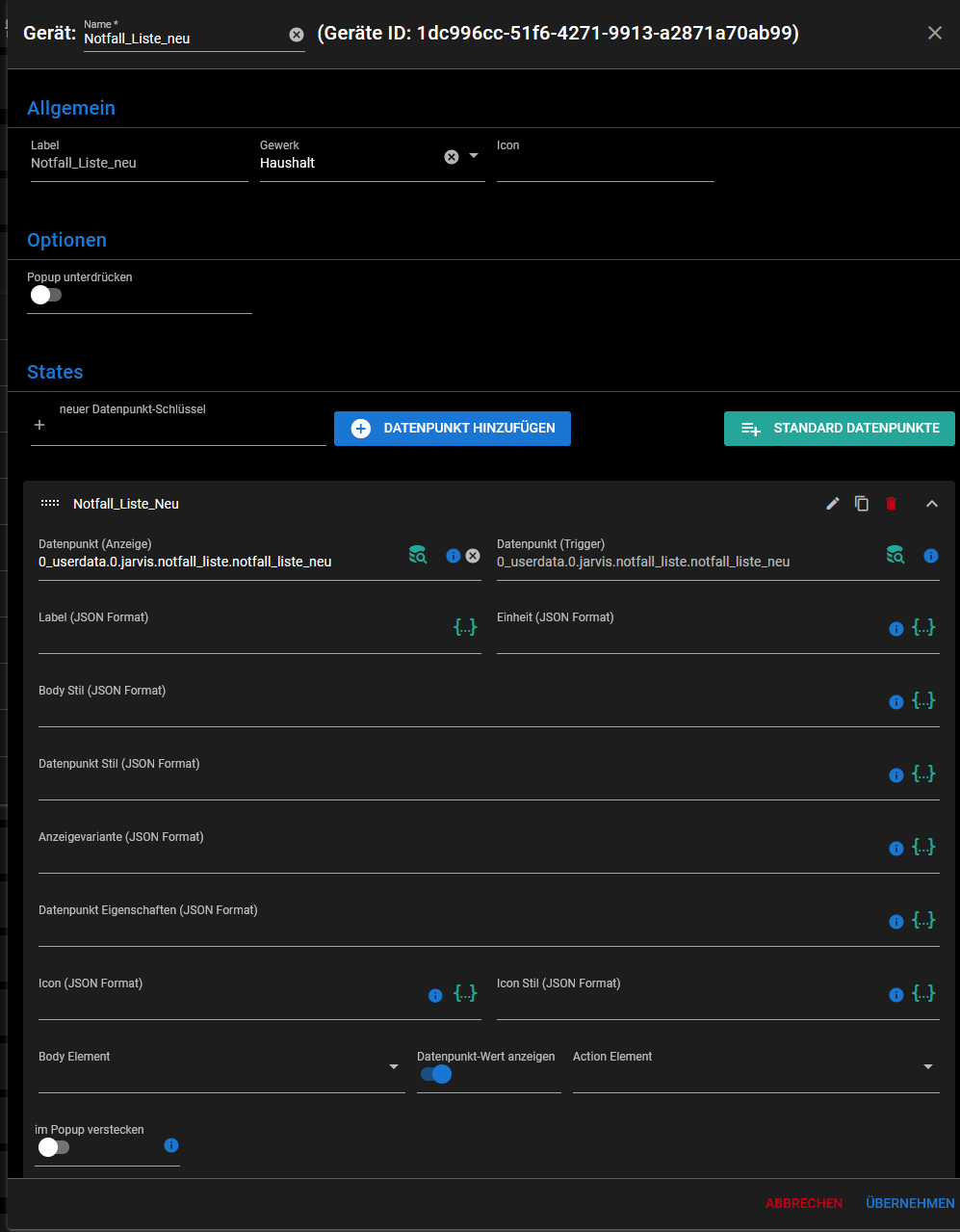Open object browser for Datenpunkt (Trigger)

coord(895,555)
